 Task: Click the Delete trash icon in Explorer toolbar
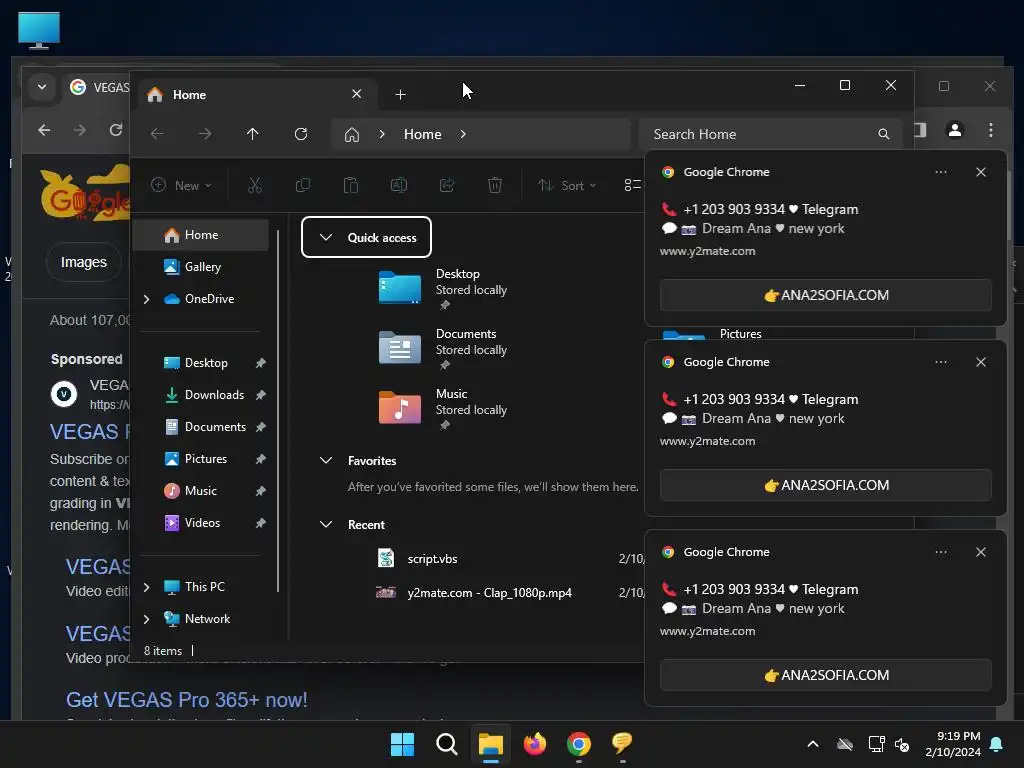495,185
